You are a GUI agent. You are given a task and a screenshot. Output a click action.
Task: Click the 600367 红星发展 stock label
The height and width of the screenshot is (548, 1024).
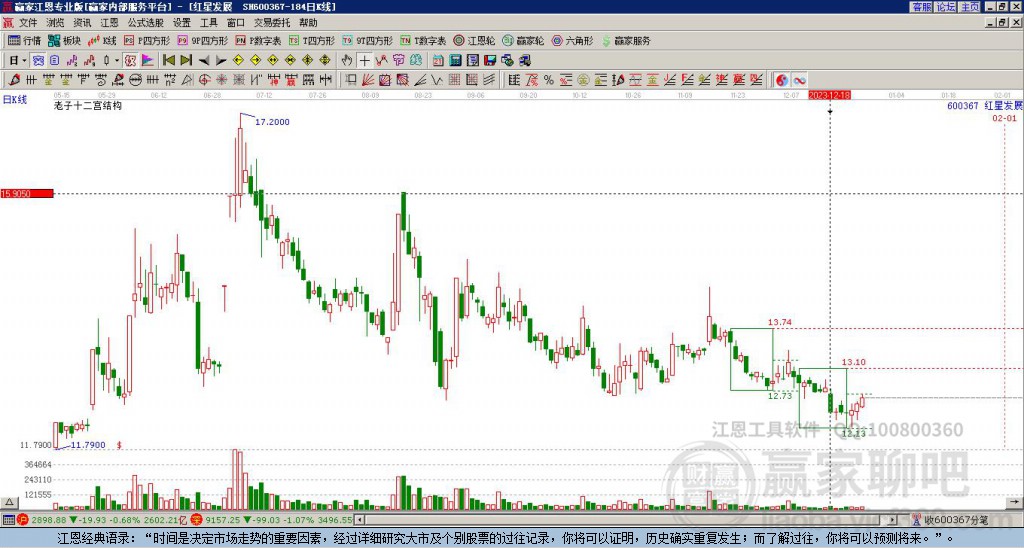click(985, 105)
